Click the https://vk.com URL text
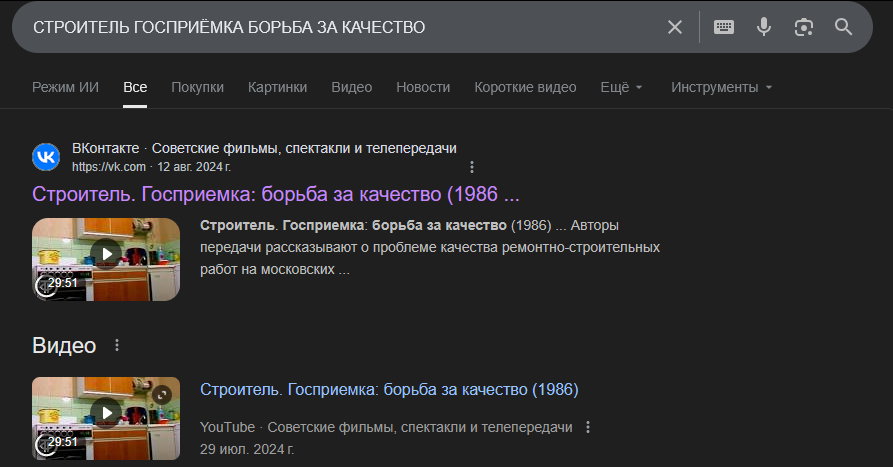The image size is (893, 467). tap(109, 167)
